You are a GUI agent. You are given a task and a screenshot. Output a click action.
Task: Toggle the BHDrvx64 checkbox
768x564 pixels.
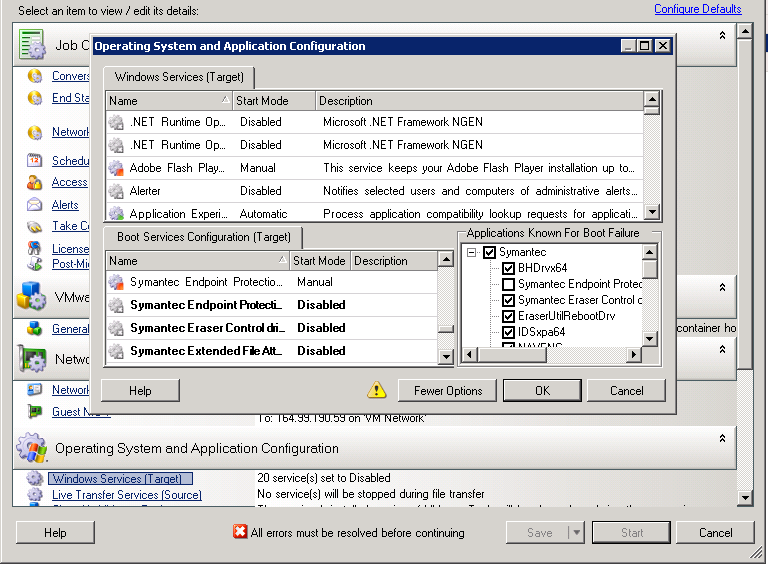508,268
